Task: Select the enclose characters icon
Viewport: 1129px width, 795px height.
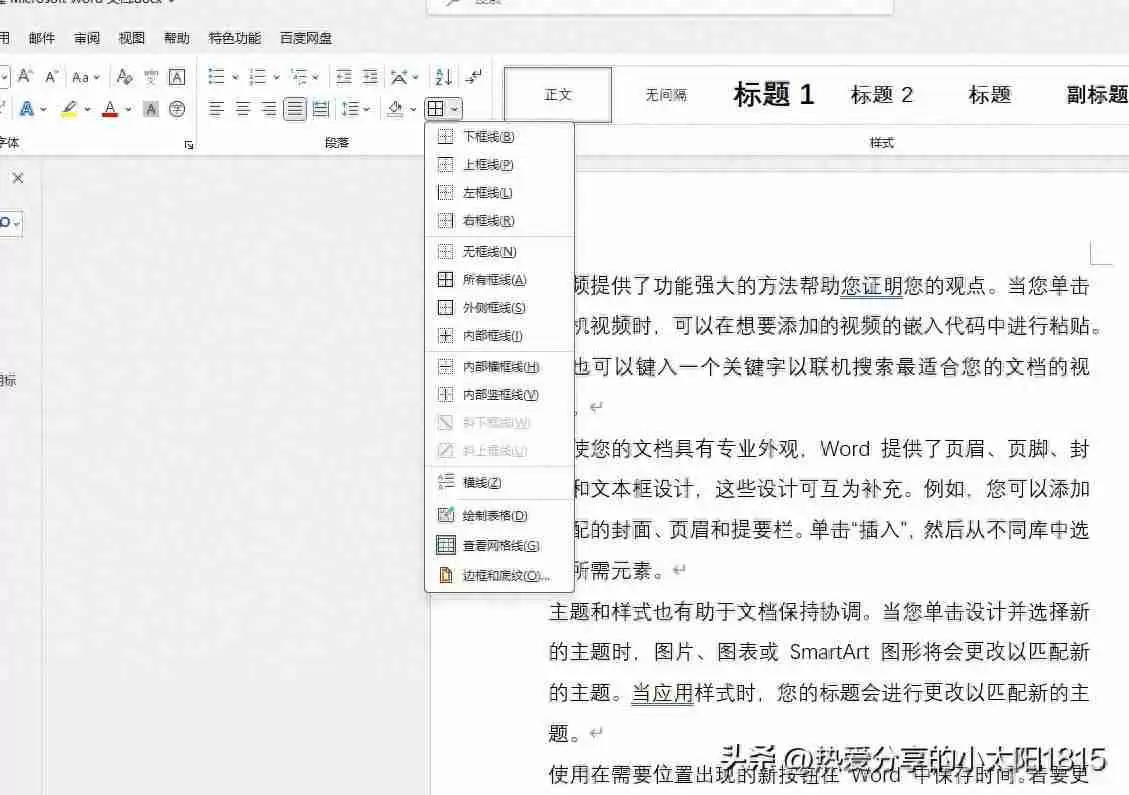Action: [x=179, y=108]
